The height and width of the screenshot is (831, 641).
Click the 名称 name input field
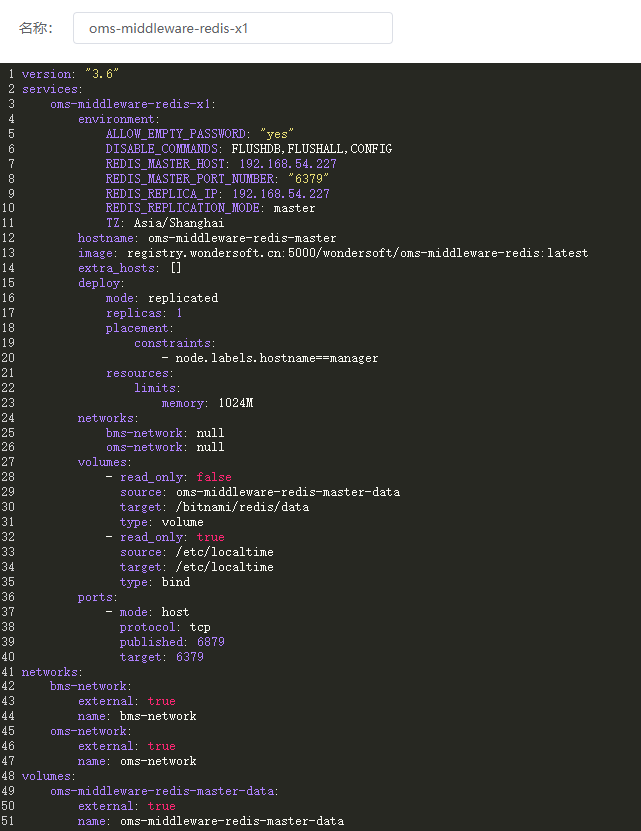click(232, 28)
